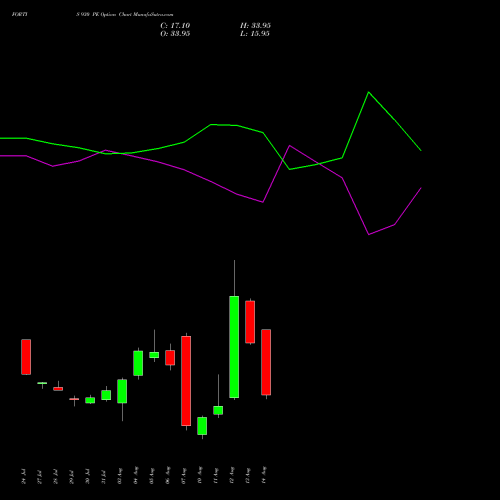This screenshot has width=500, height=500.
Task: Select the small green candle above 11 Aug
Action: [x=218, y=410]
